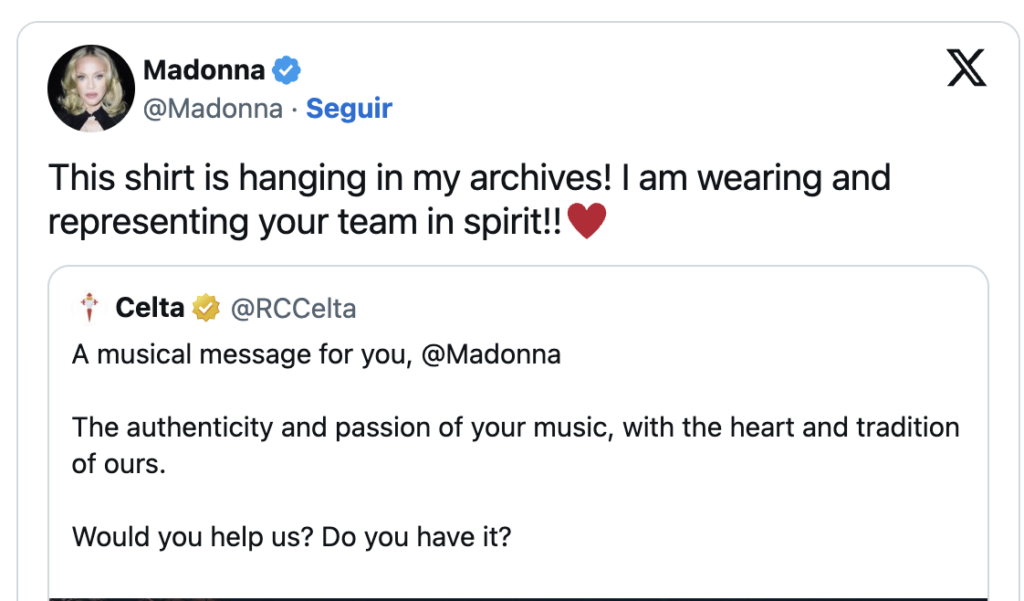Open the Madonna display name link
Screen dimensions: 1024x601
tap(204, 71)
